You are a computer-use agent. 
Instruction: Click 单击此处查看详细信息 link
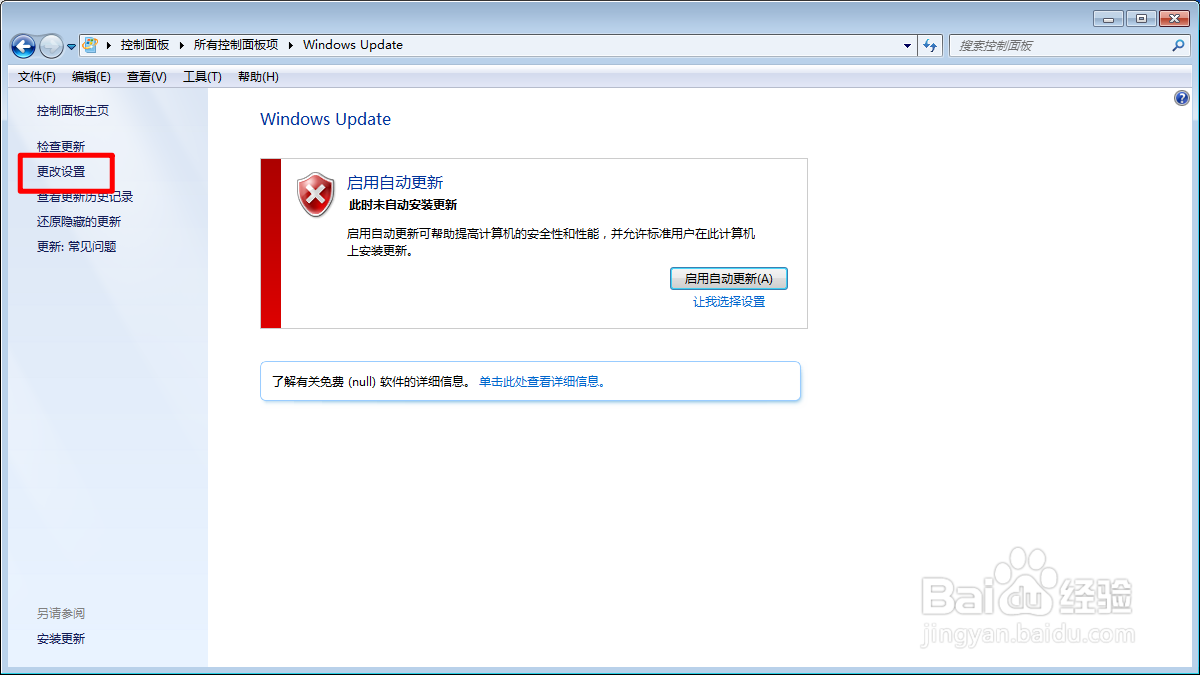pyautogui.click(x=543, y=382)
